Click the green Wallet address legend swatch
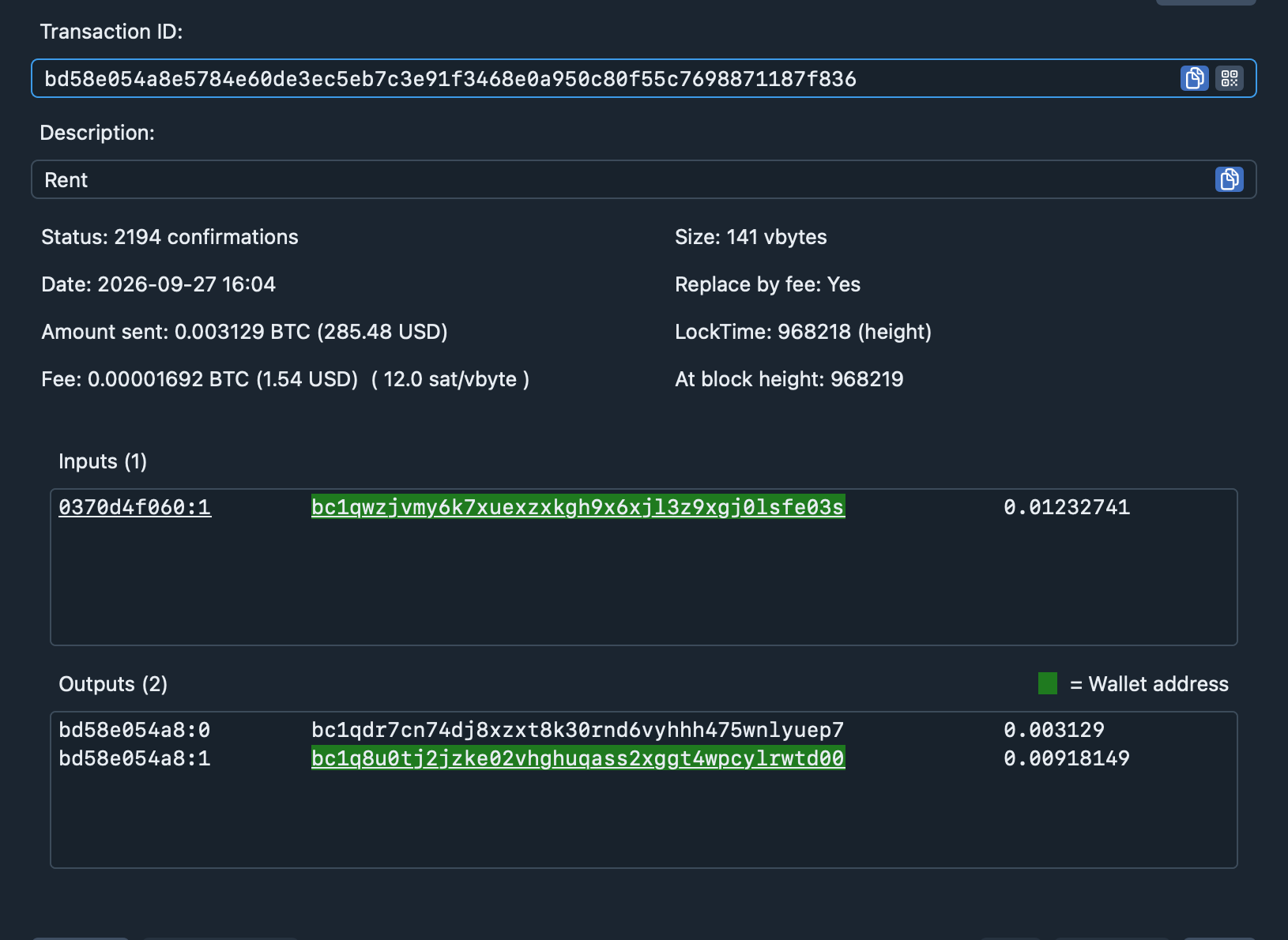The width and height of the screenshot is (1288, 940). click(1048, 683)
